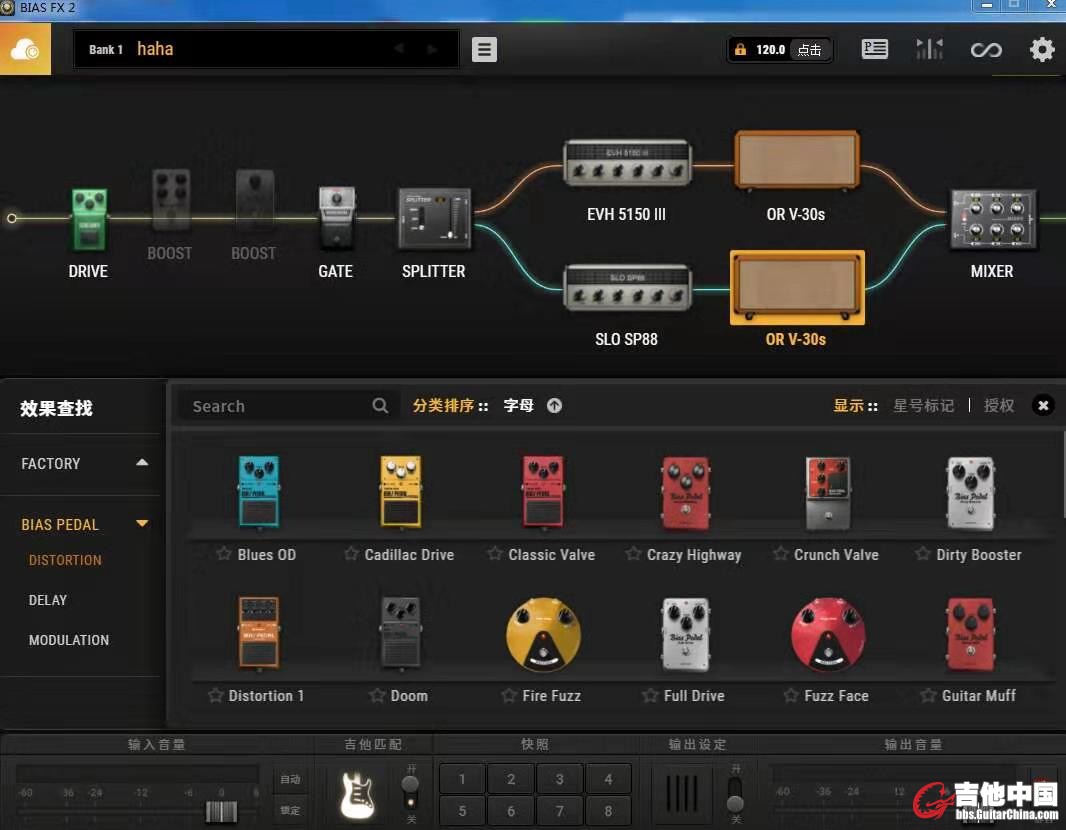Open the settings gear icon
Screen dimensions: 1066x830
pyautogui.click(x=1042, y=49)
